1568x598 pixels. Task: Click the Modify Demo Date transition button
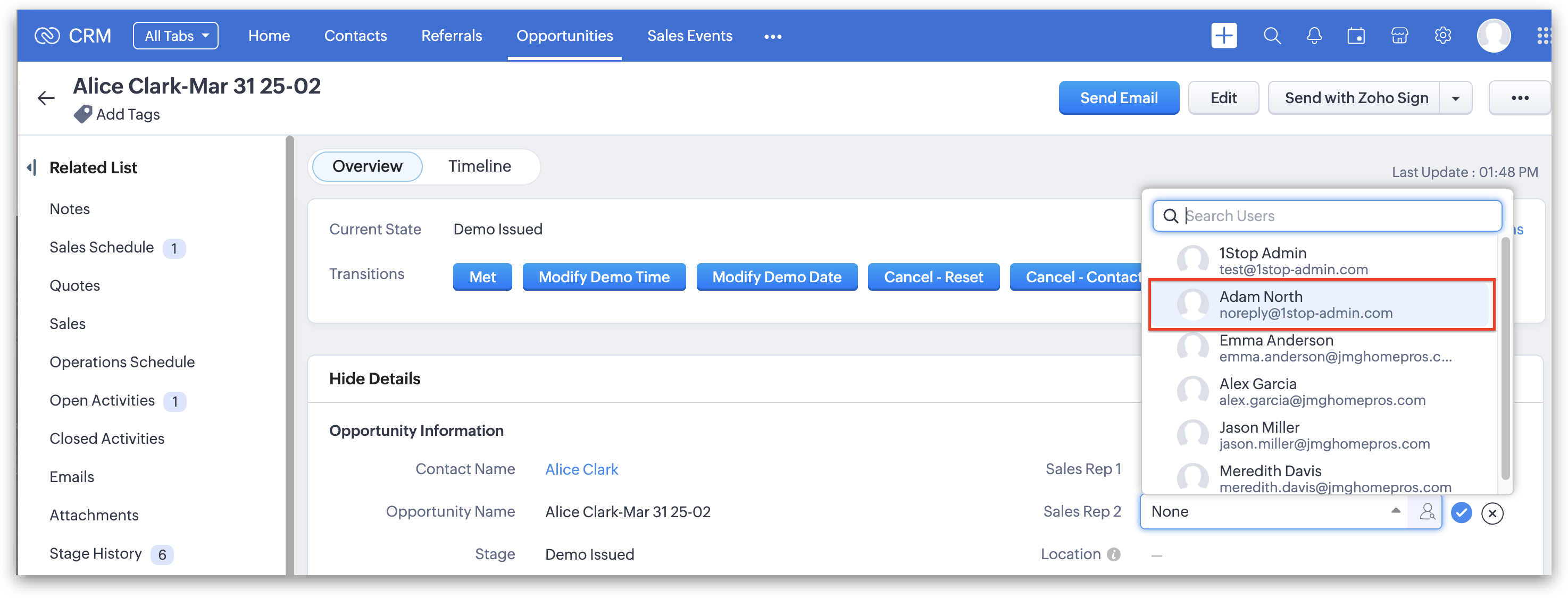pyautogui.click(x=777, y=277)
